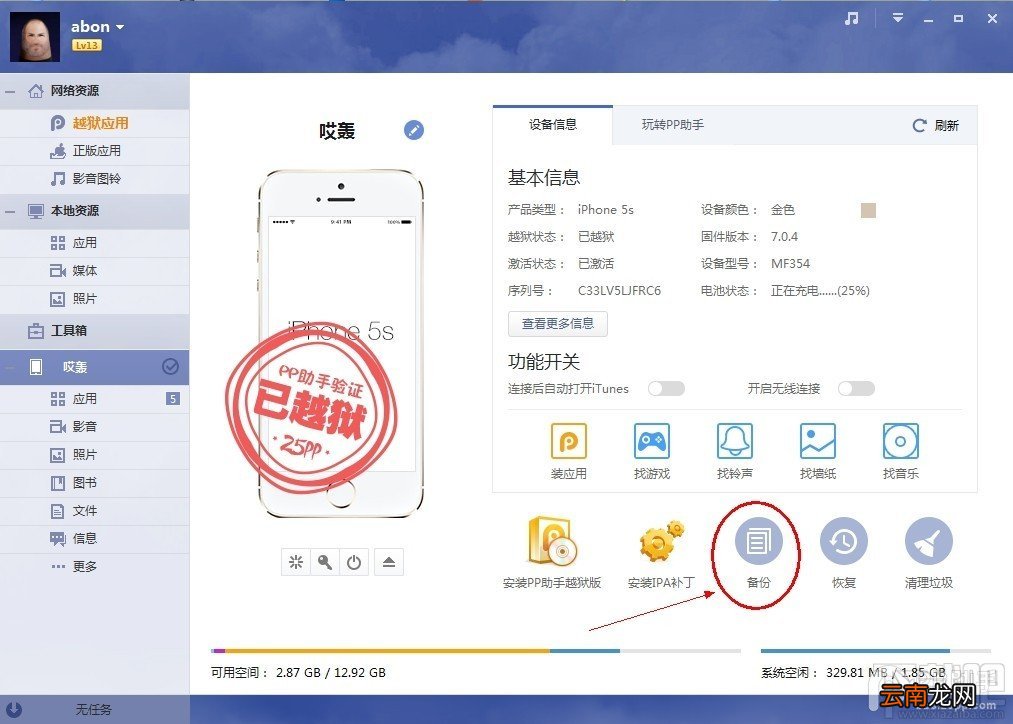Image resolution: width=1013 pixels, height=724 pixels.
Task: Expand 更多 more items in sidebar
Action: click(94, 566)
